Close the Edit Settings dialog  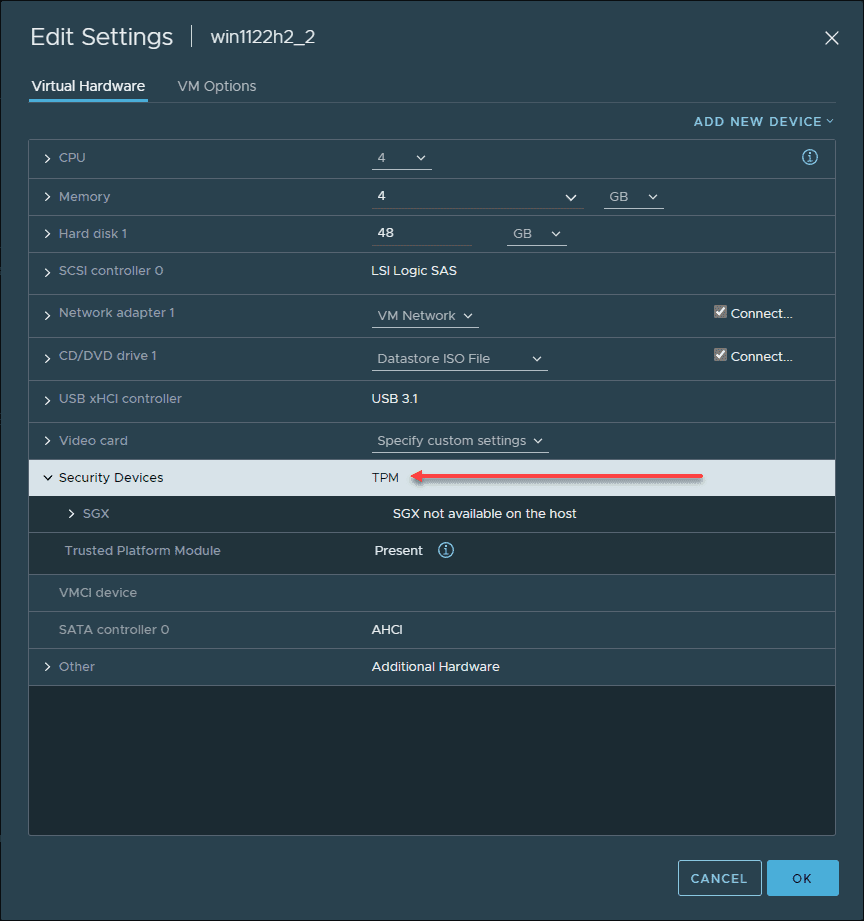coord(831,38)
